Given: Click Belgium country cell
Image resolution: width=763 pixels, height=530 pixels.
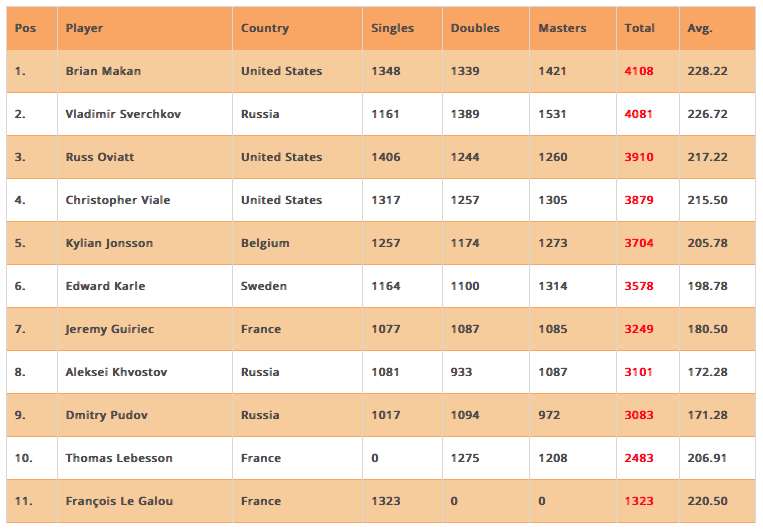Looking at the screenshot, I should 265,243.
